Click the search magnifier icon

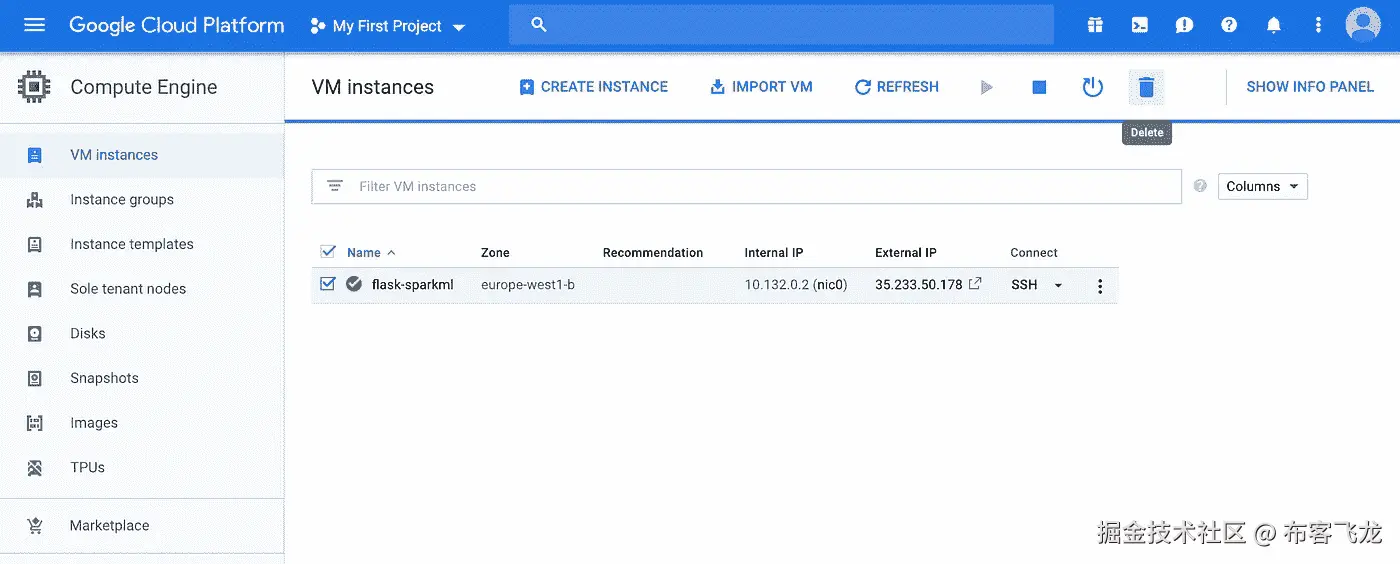[539, 25]
